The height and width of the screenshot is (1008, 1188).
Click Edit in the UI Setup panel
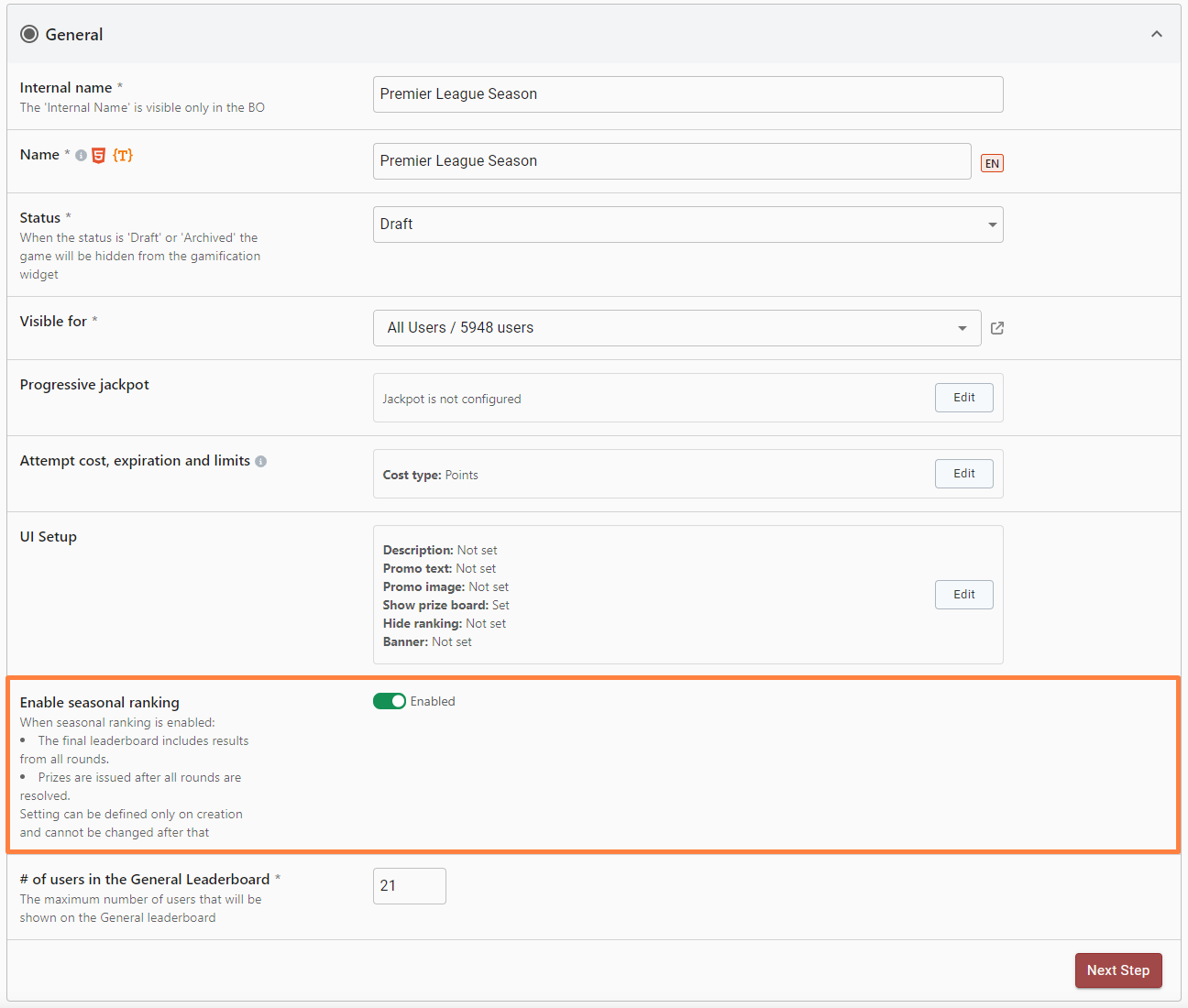963,595
